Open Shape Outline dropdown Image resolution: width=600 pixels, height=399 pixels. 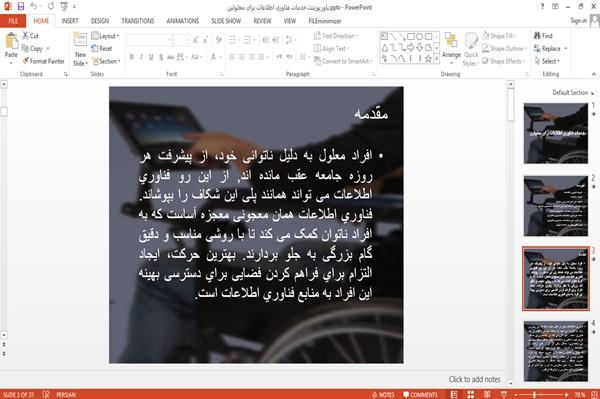click(505, 48)
